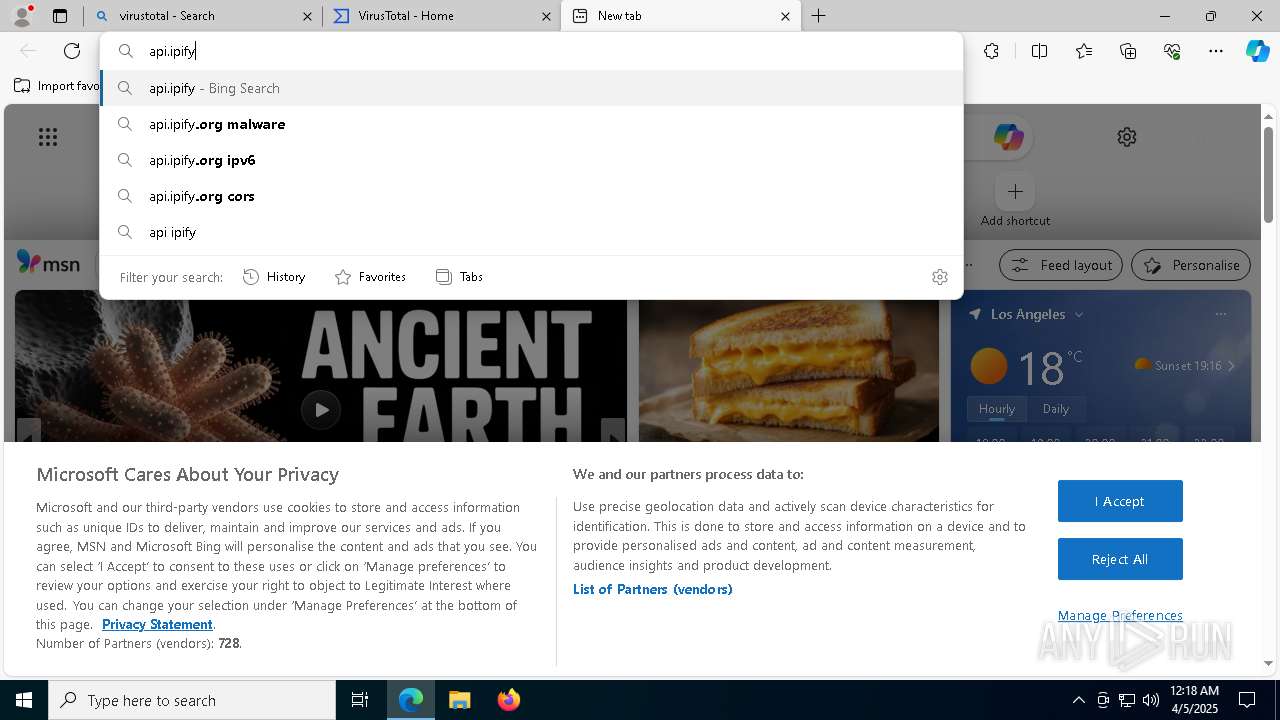Open the new tab plus button

(x=818, y=16)
